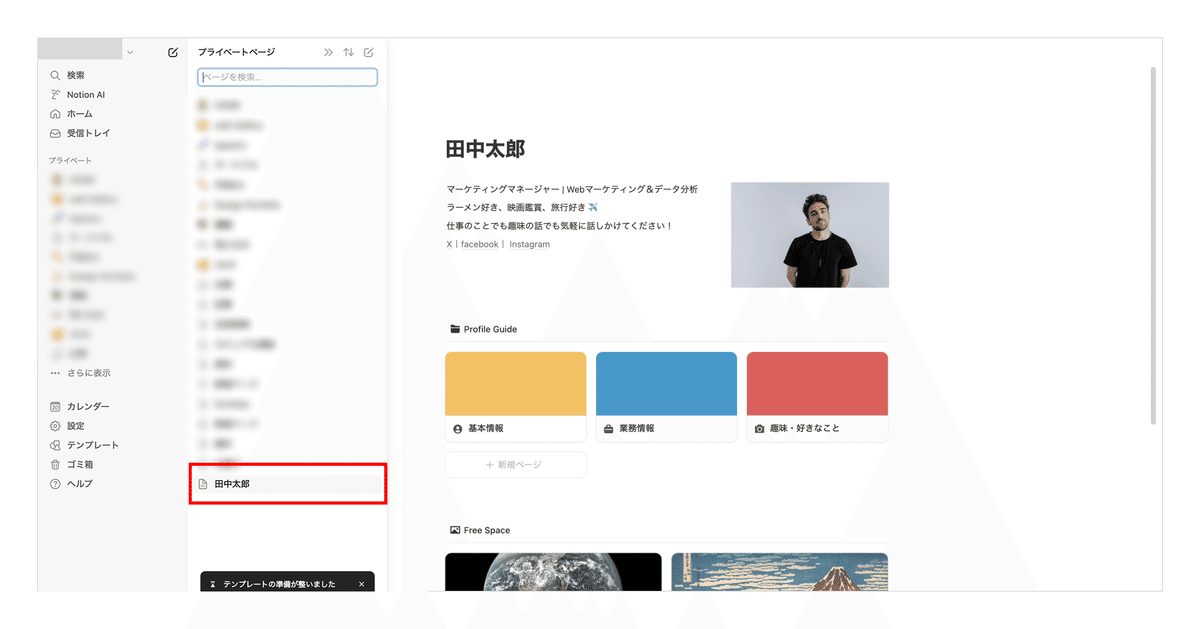Screen dimensions: 1200x629
Task: Open 検索 in the sidebar
Action: pos(76,75)
